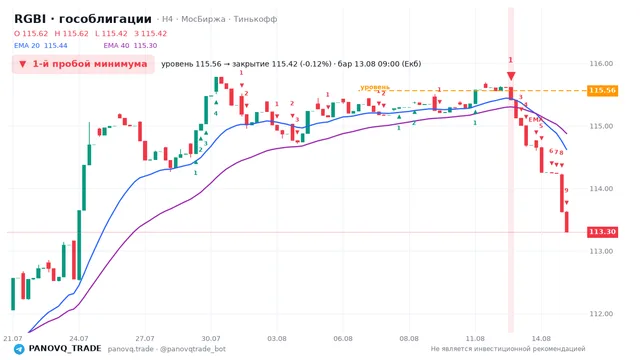Screen dimensions: 640x360
Task: Click the 14.08 date axis label
Action: 541,339
